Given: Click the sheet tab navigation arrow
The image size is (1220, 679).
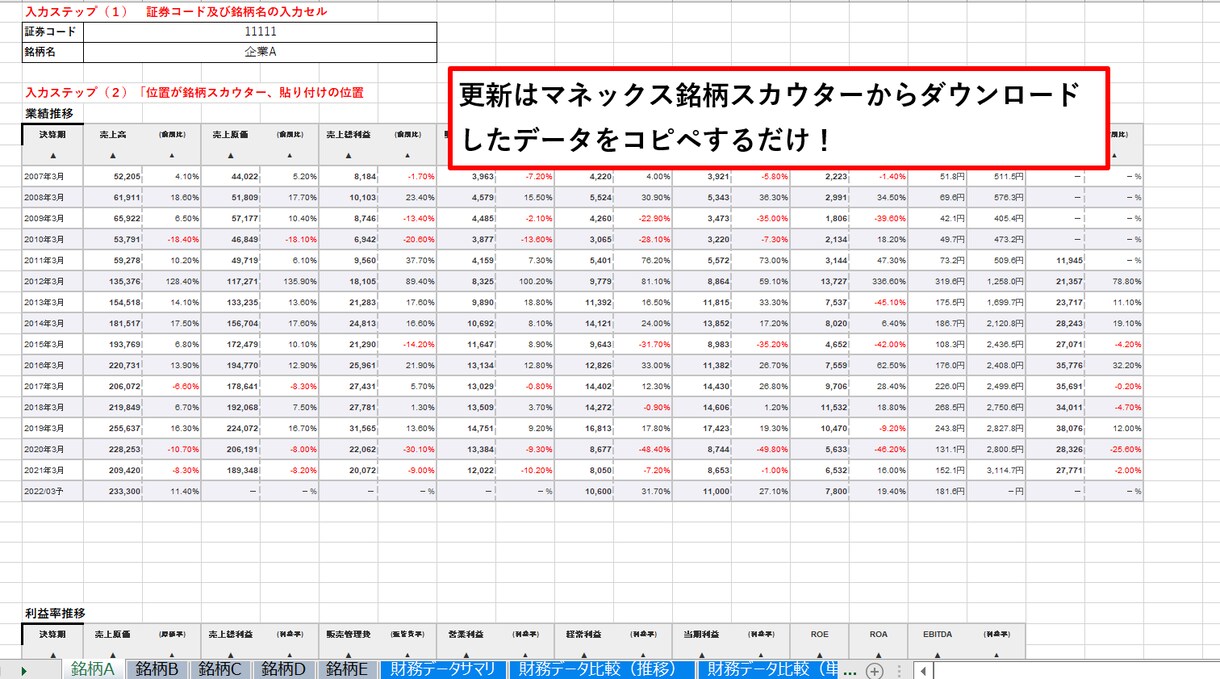Looking at the screenshot, I should (x=23, y=670).
